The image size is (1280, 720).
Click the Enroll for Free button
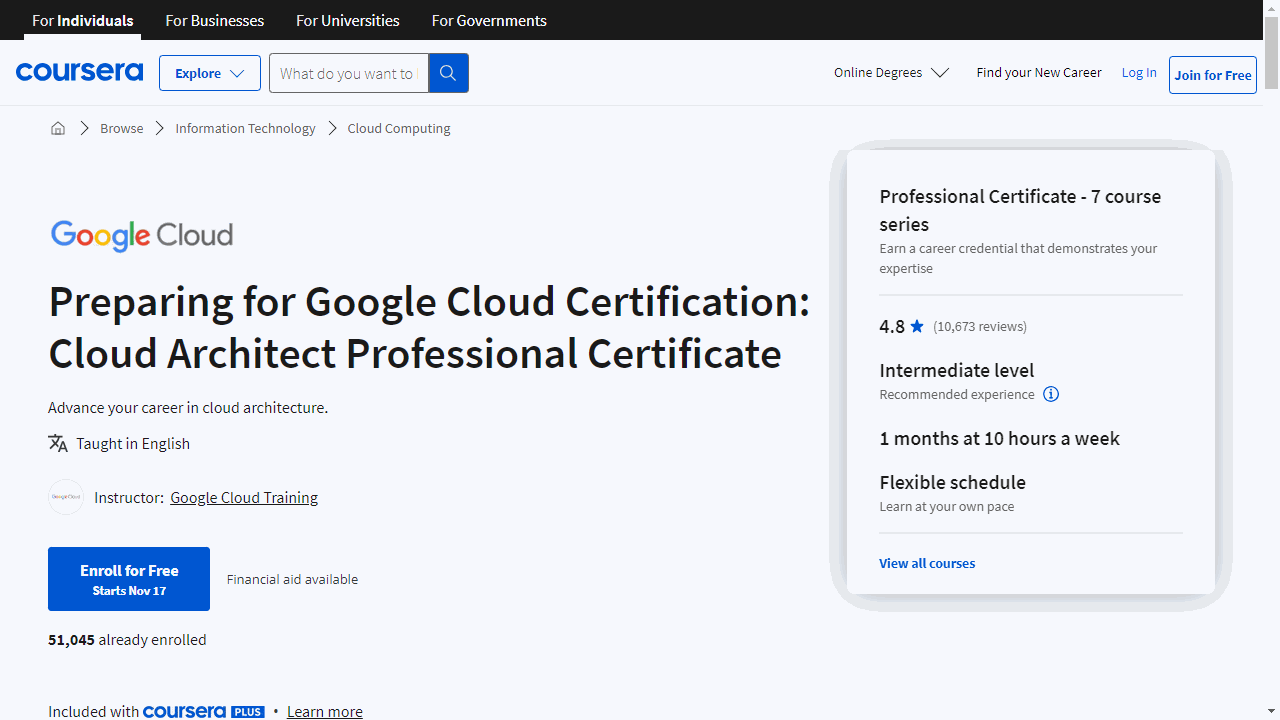(129, 579)
